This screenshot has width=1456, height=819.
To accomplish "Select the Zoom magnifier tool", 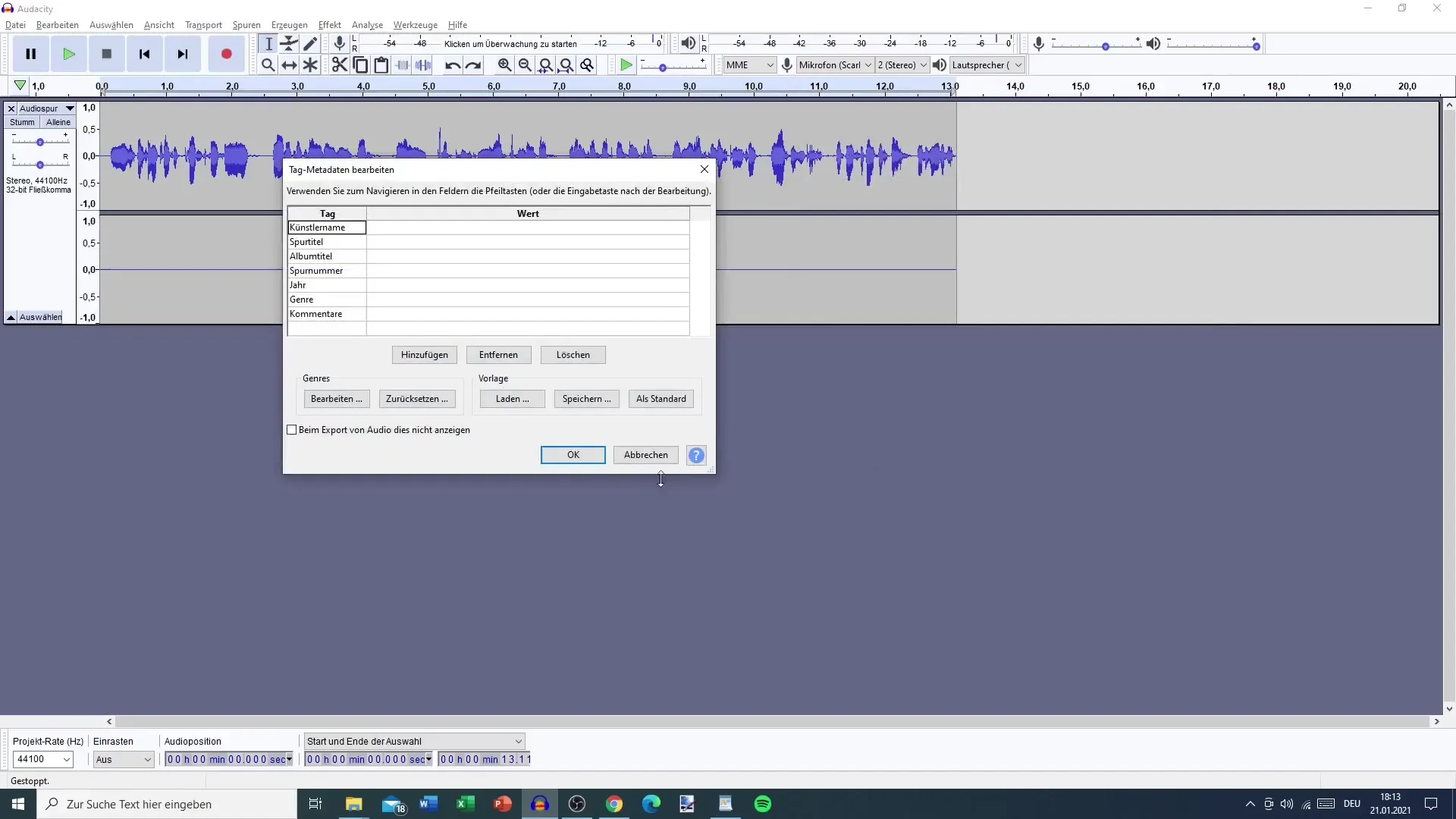I will coord(268,65).
